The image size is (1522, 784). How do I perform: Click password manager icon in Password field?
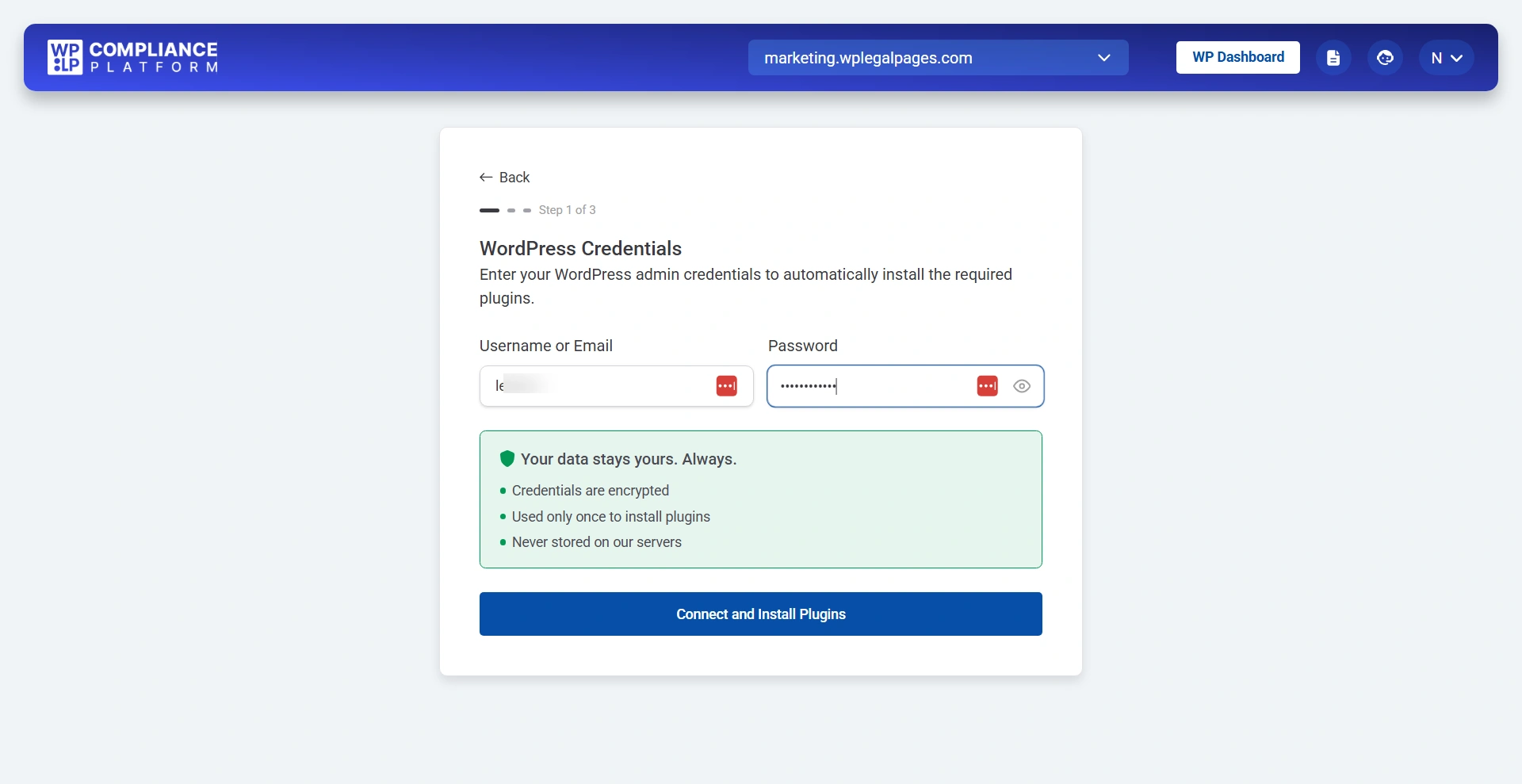coord(987,386)
